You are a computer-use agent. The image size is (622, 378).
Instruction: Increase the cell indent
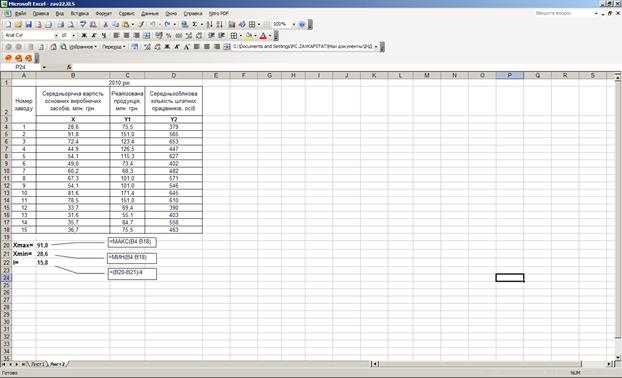pyautogui.click(x=222, y=36)
